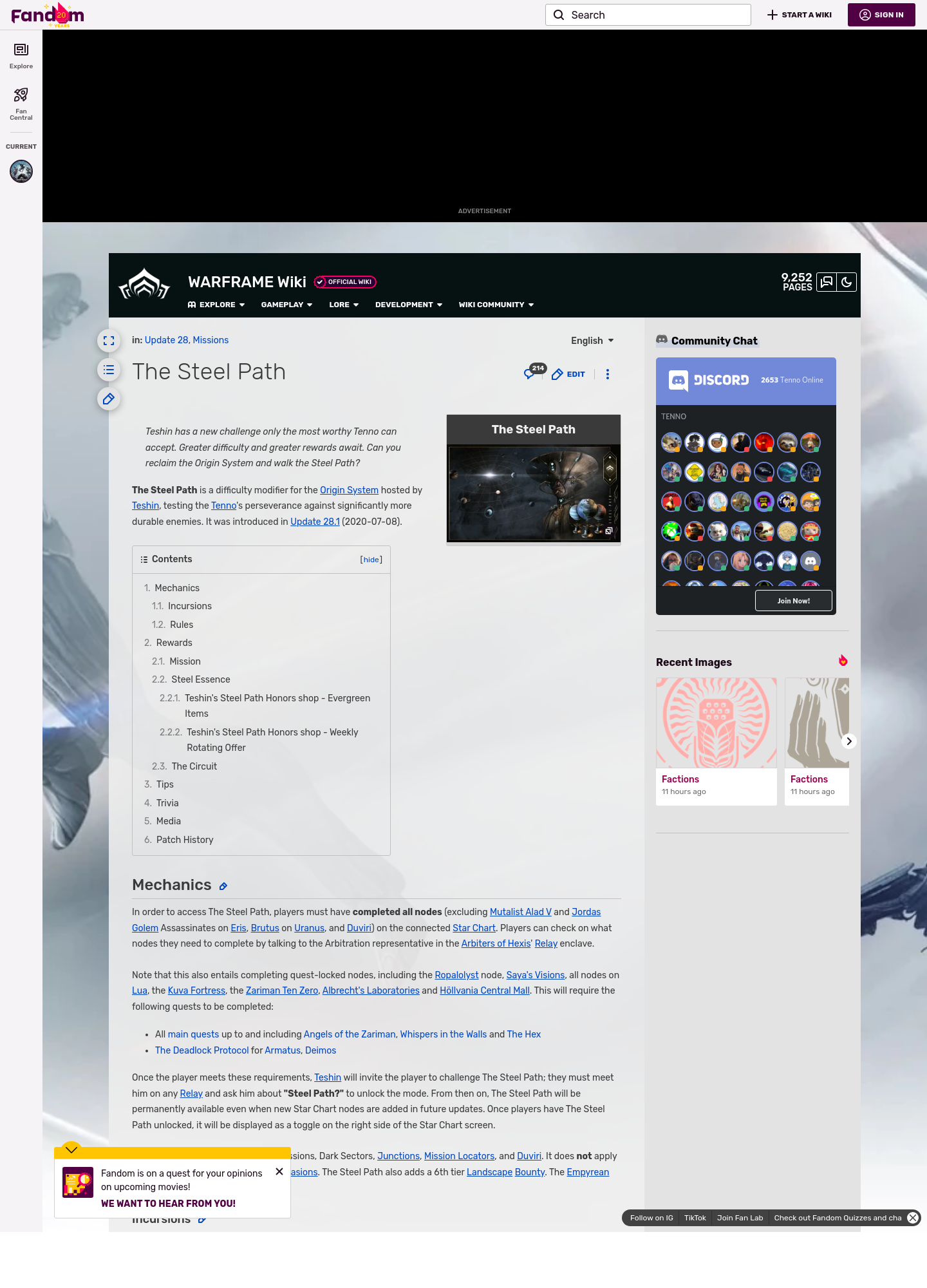Open the GAMEPLAY dropdown menu
Screen dimensions: 927x1288
pos(287,305)
